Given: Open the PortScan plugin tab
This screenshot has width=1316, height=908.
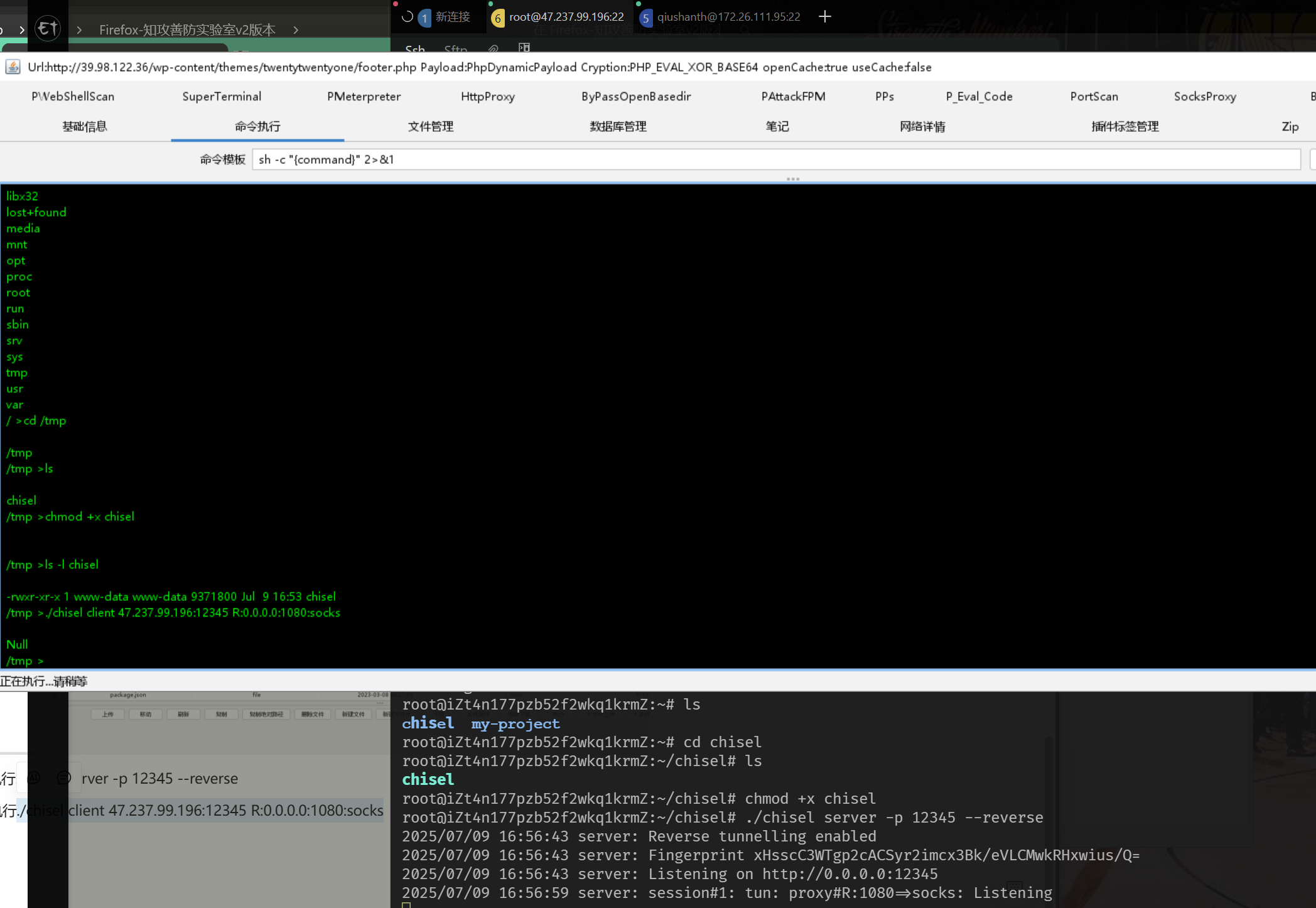Looking at the screenshot, I should point(1094,96).
